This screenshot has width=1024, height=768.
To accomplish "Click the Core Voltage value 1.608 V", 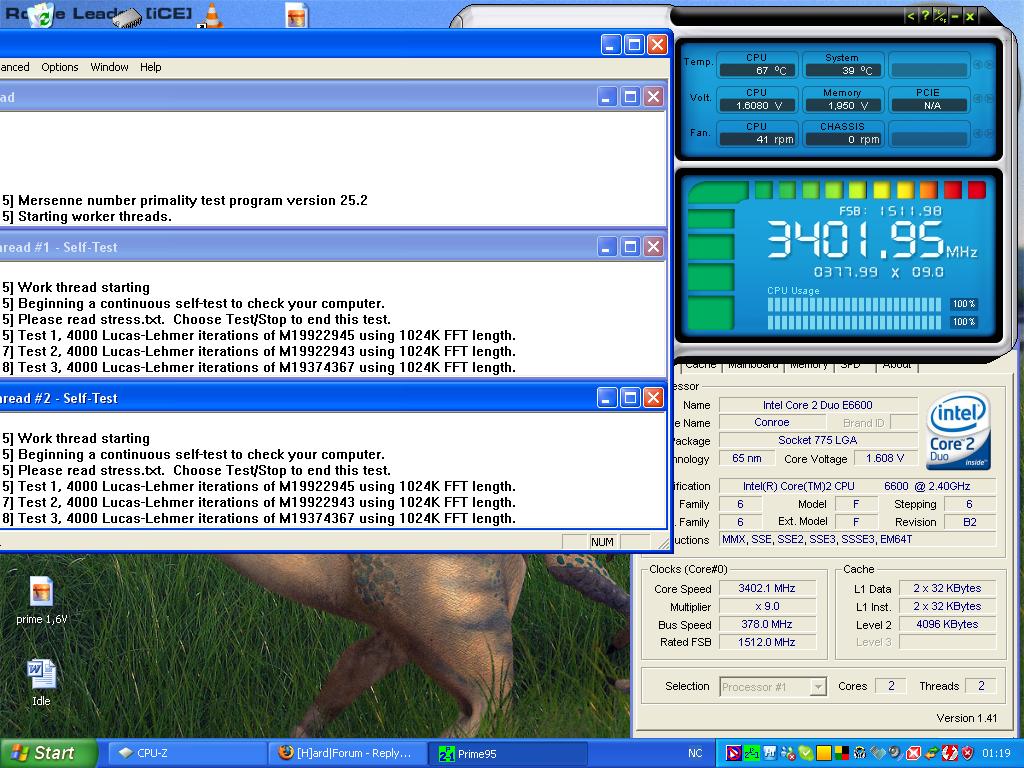I will point(884,458).
